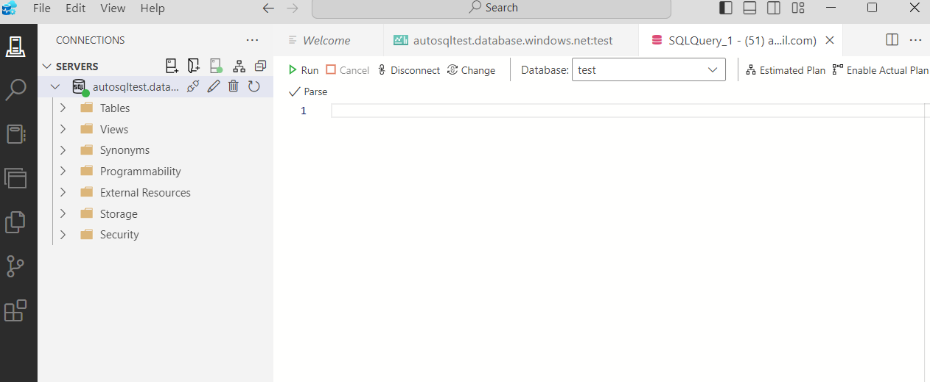The width and height of the screenshot is (930, 382).
Task: Collapse the SERVERS section
Action: (x=47, y=66)
